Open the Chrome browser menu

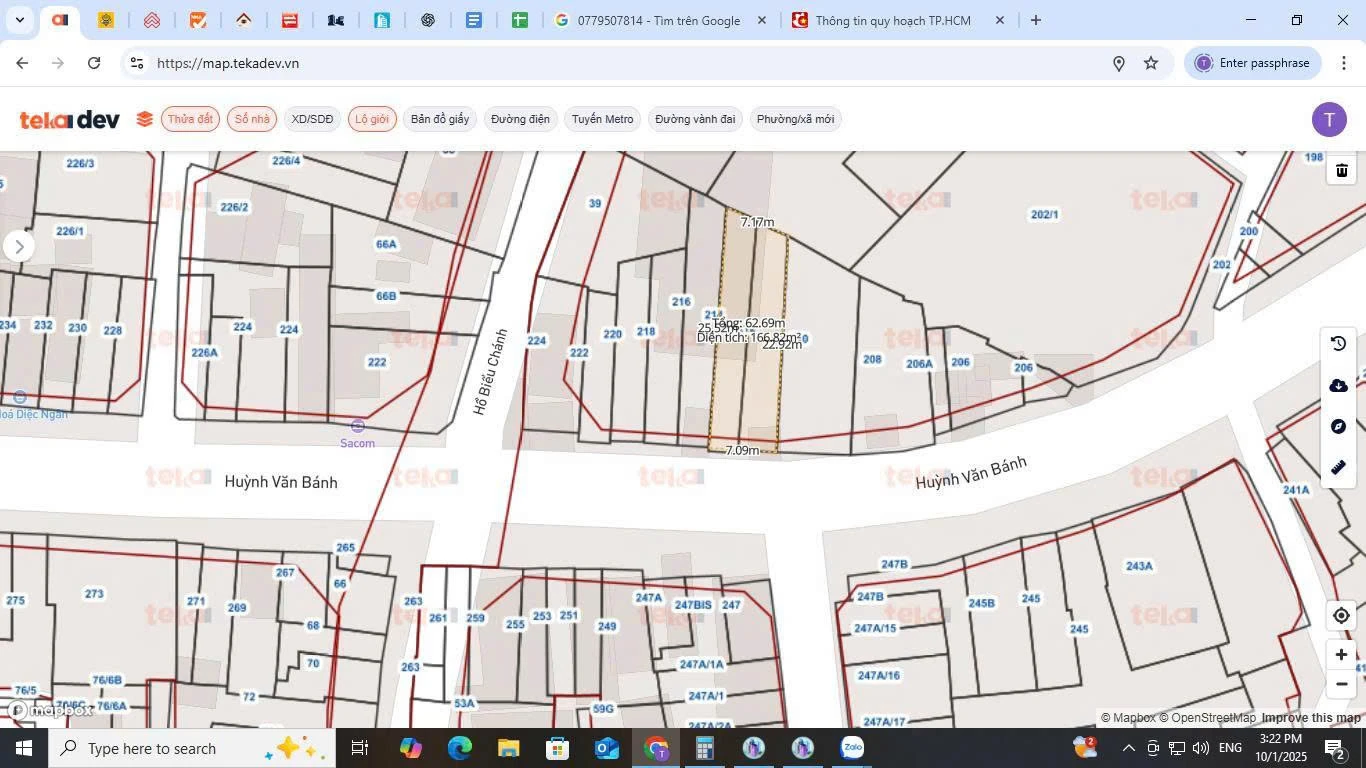(1345, 62)
